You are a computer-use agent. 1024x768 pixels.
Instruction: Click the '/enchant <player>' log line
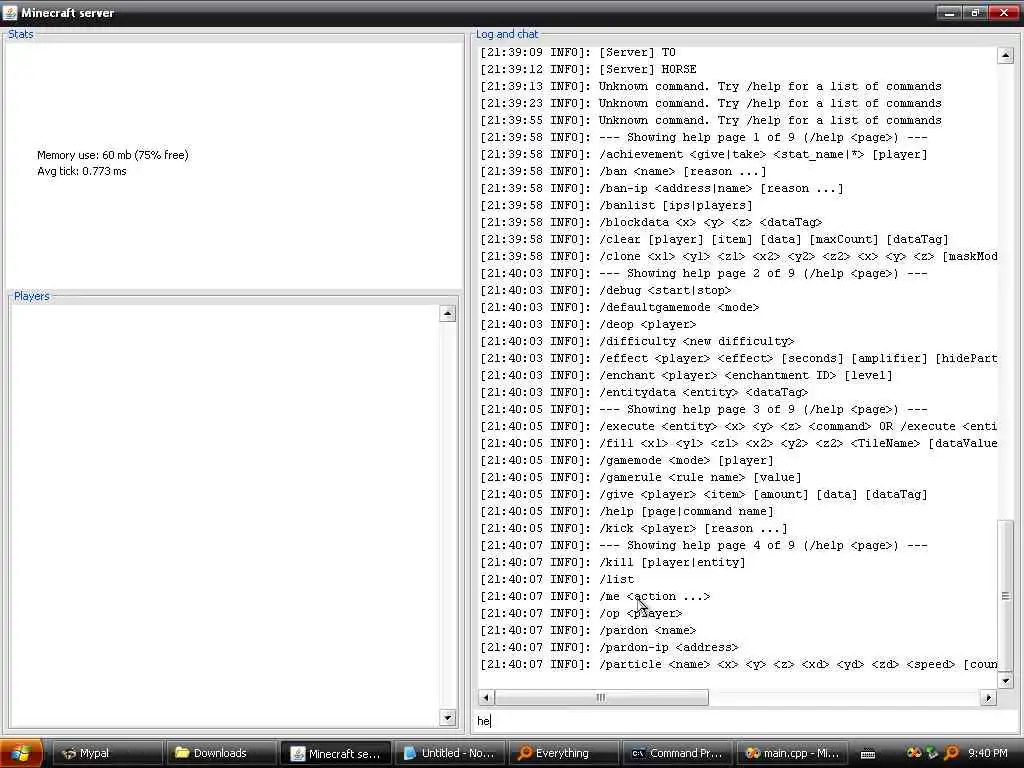click(x=686, y=375)
